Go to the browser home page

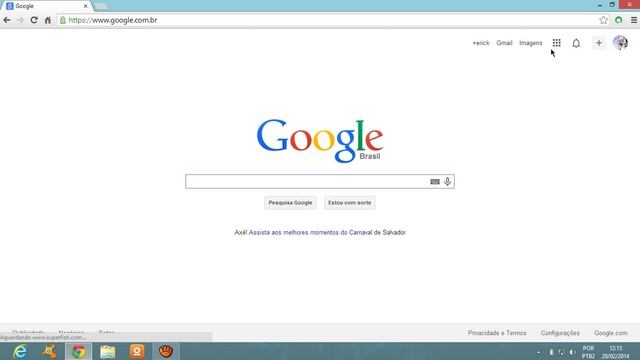(48, 20)
